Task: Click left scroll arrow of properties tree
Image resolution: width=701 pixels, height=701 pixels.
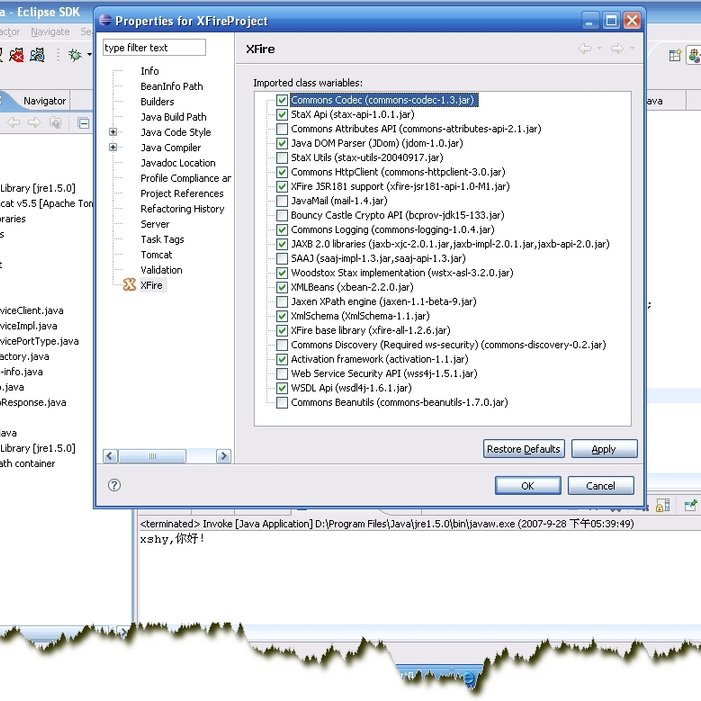Action: click(110, 456)
